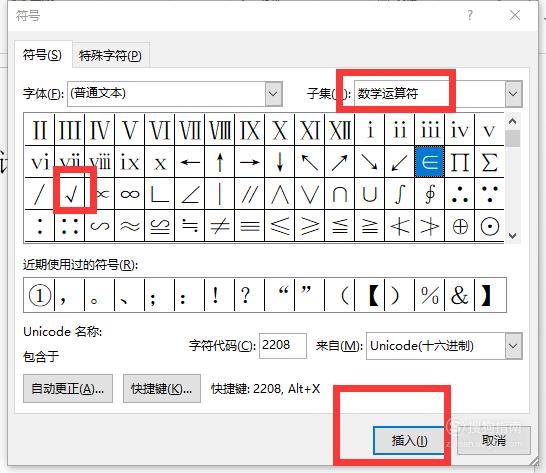Screen dimensions: 546x473
Task: Select the infinity ∞ symbol
Action: [x=130, y=194]
